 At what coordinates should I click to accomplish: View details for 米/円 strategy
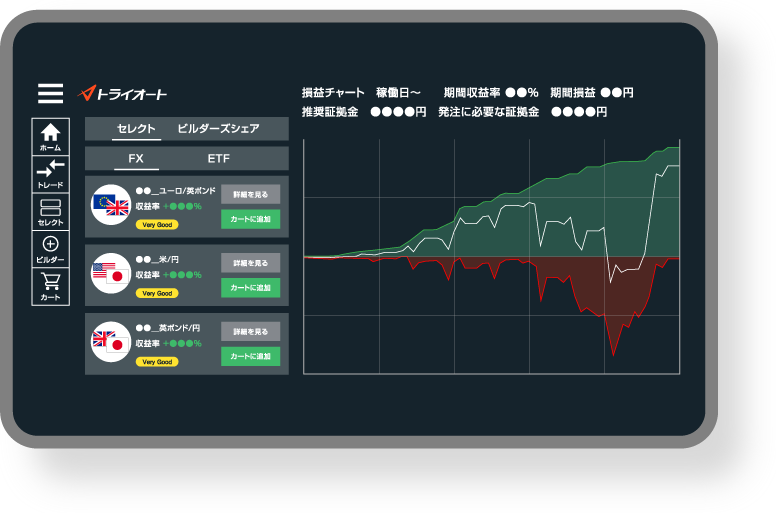[x=250, y=262]
